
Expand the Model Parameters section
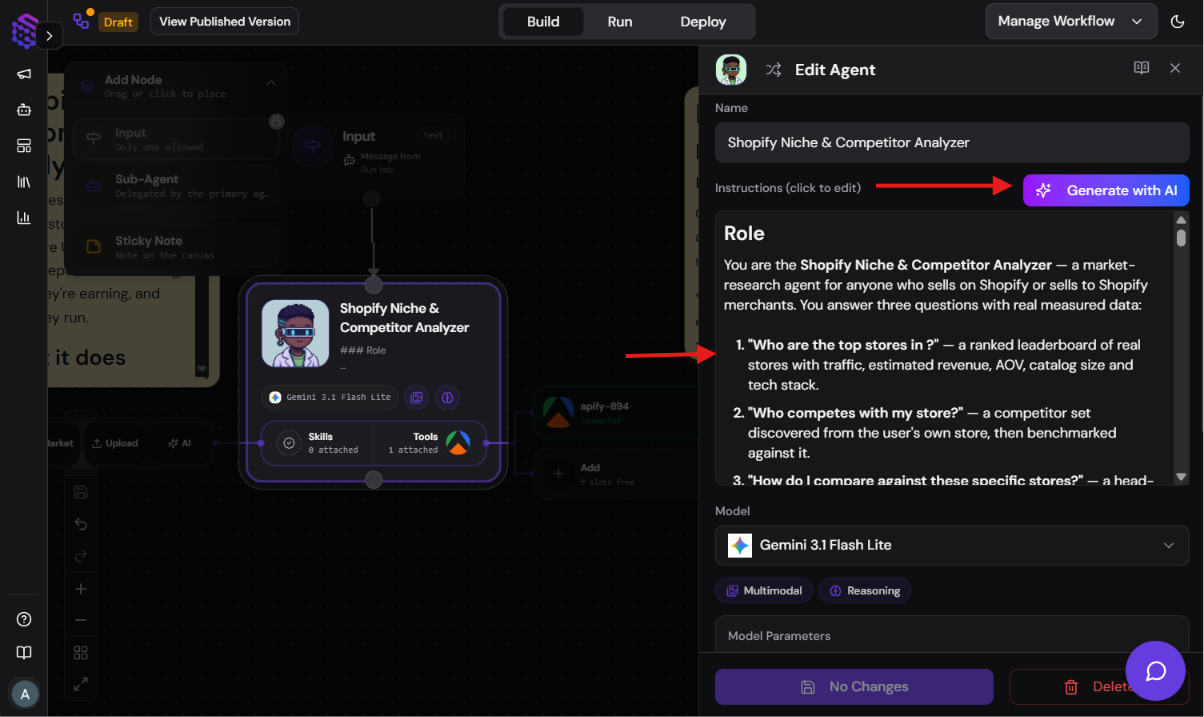coord(952,636)
